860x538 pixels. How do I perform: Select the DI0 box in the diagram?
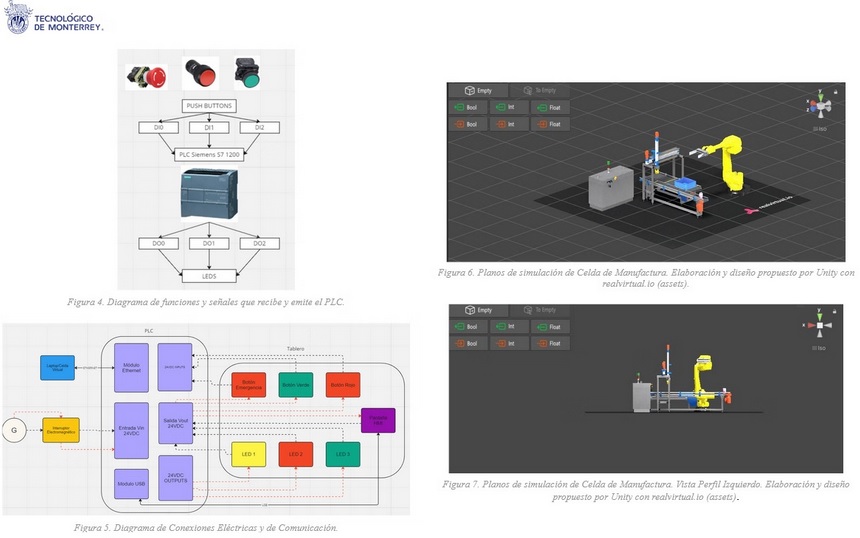(x=158, y=128)
